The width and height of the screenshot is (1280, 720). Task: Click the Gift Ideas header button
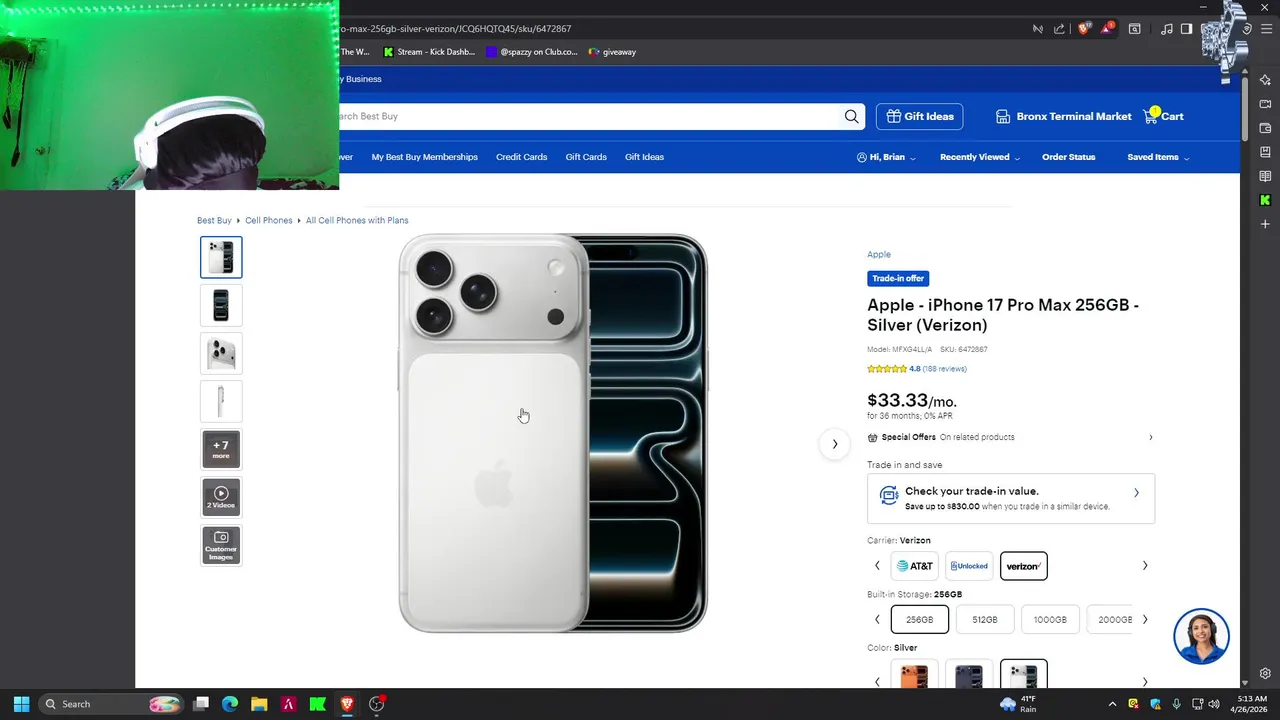point(919,116)
